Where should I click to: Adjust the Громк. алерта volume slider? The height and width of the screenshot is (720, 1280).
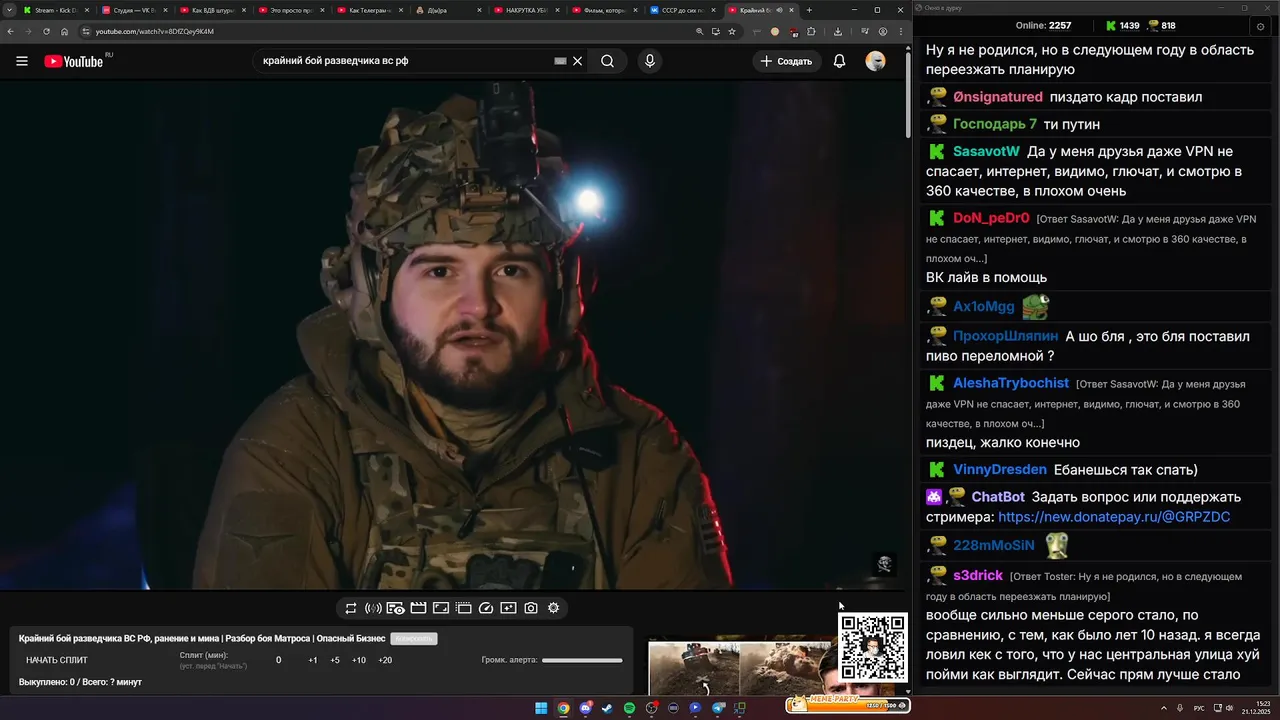pos(582,660)
